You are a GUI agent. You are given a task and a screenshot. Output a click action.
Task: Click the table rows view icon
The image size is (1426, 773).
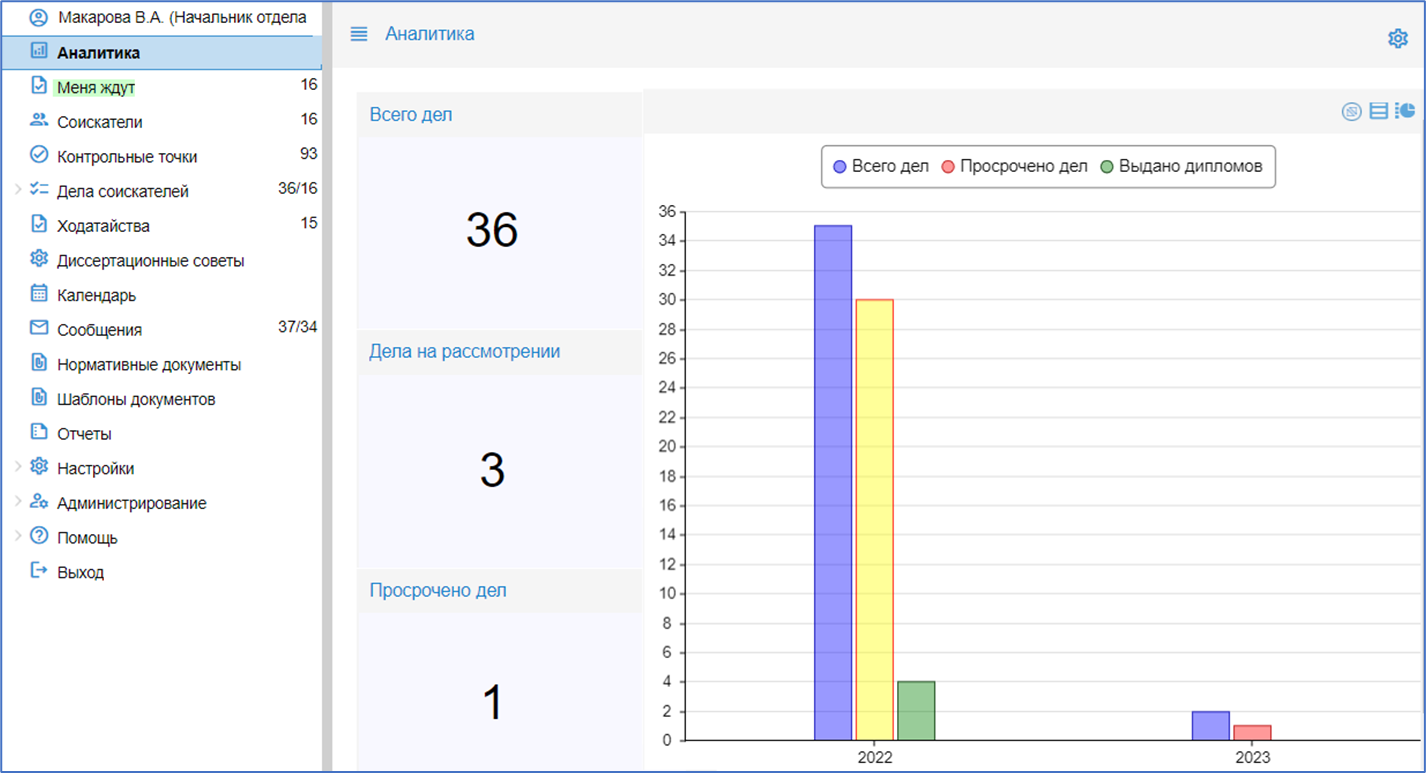point(1378,111)
